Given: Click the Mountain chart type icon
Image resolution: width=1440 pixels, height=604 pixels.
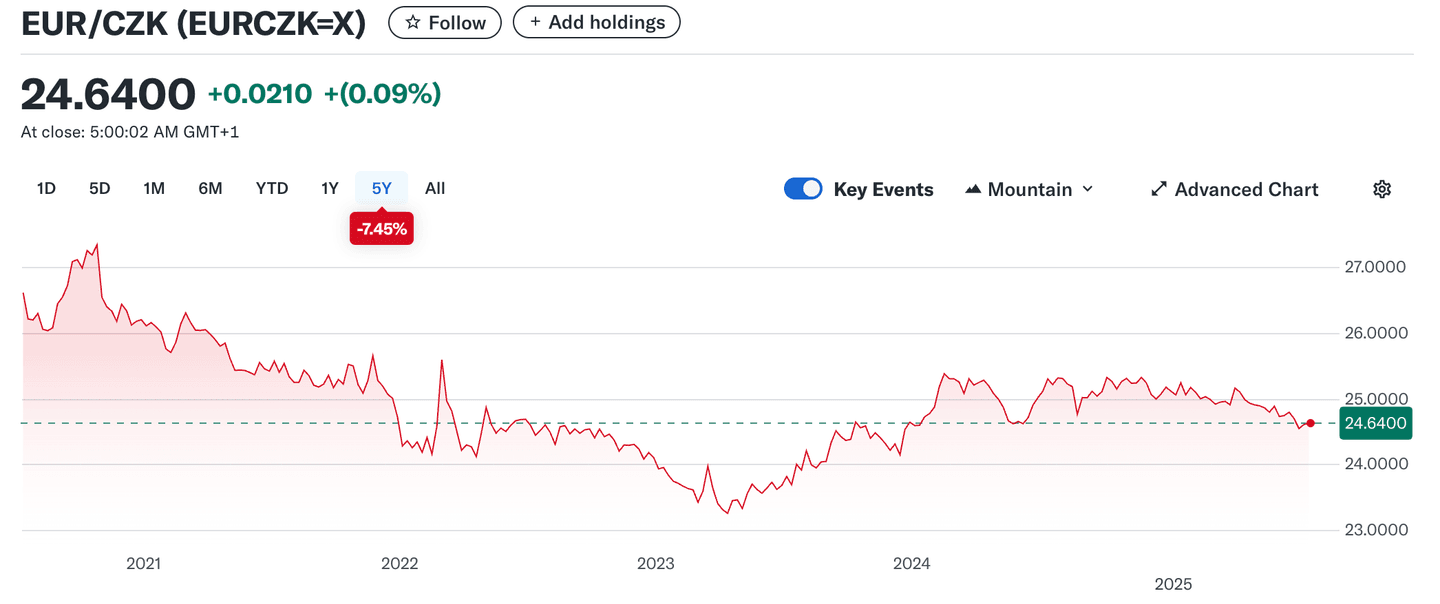Looking at the screenshot, I should tap(972, 189).
